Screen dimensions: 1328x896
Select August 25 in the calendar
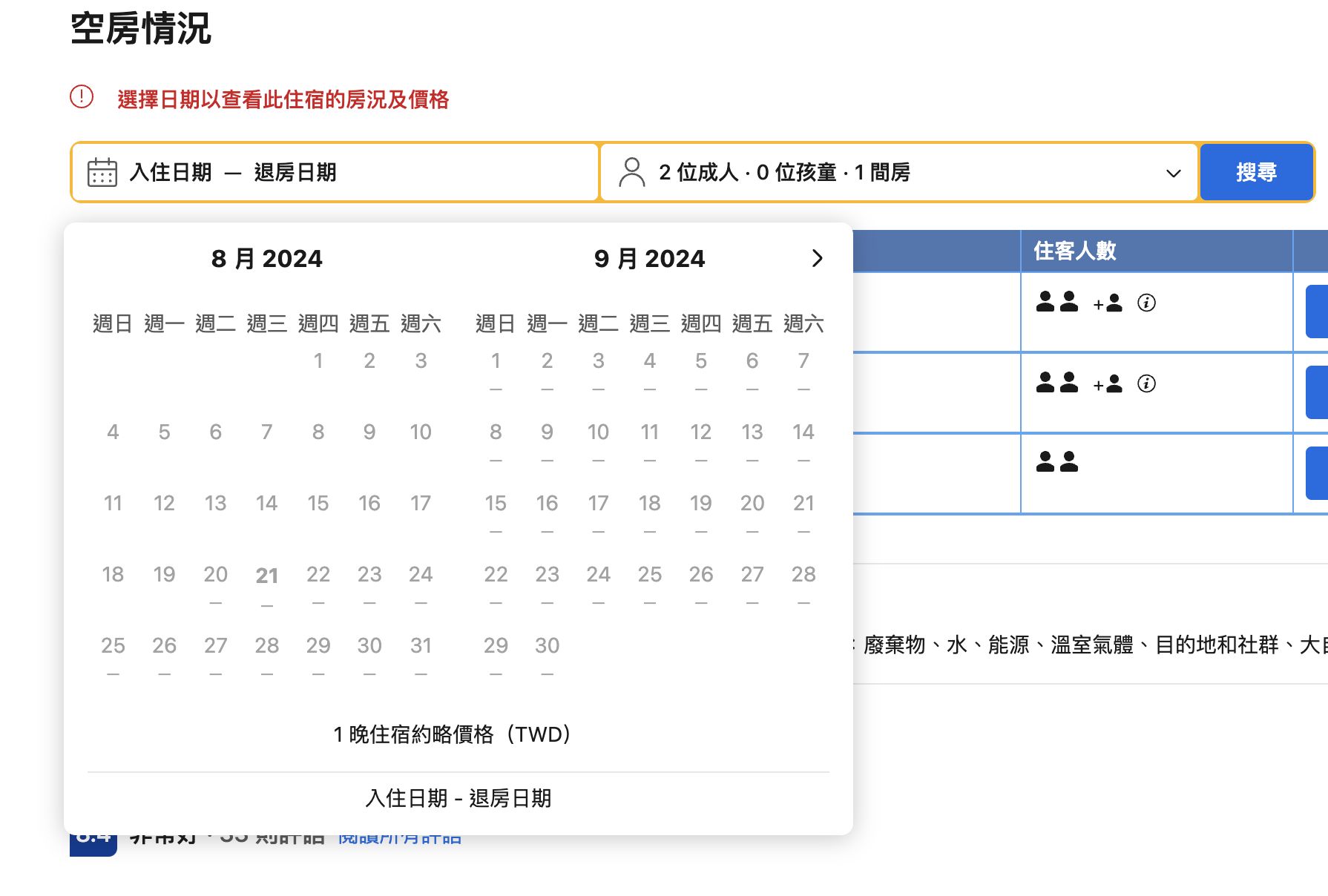coord(113,656)
